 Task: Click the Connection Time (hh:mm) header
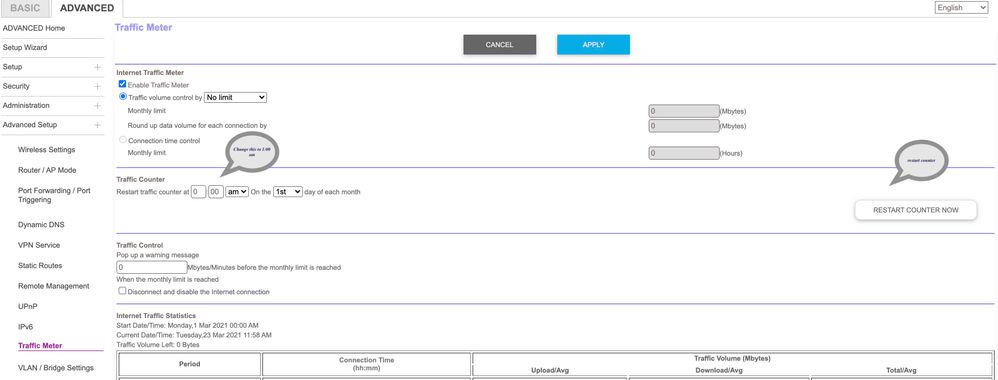(367, 364)
